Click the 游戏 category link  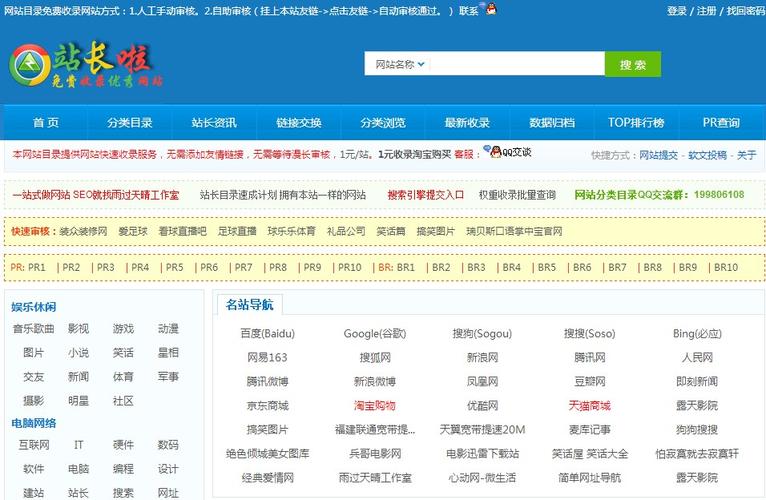123,329
